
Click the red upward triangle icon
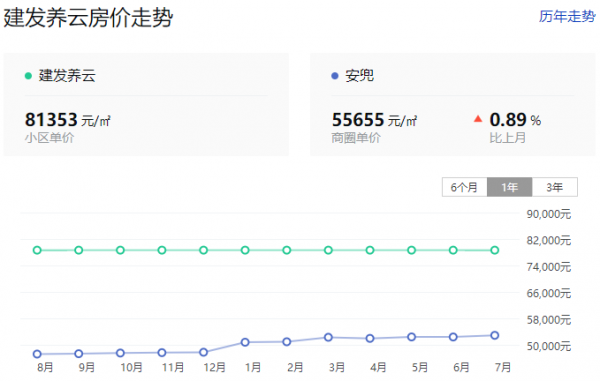tap(478, 119)
